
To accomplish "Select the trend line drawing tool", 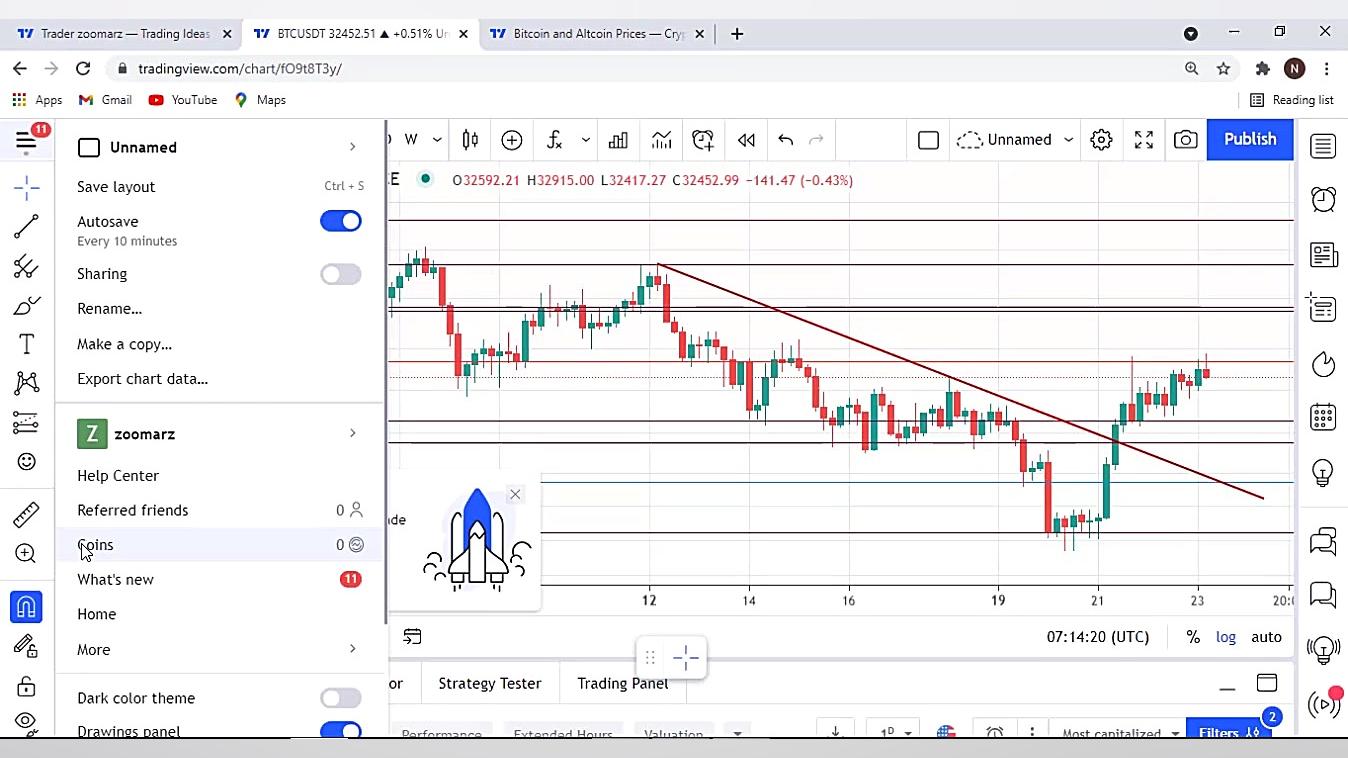I will pos(26,227).
